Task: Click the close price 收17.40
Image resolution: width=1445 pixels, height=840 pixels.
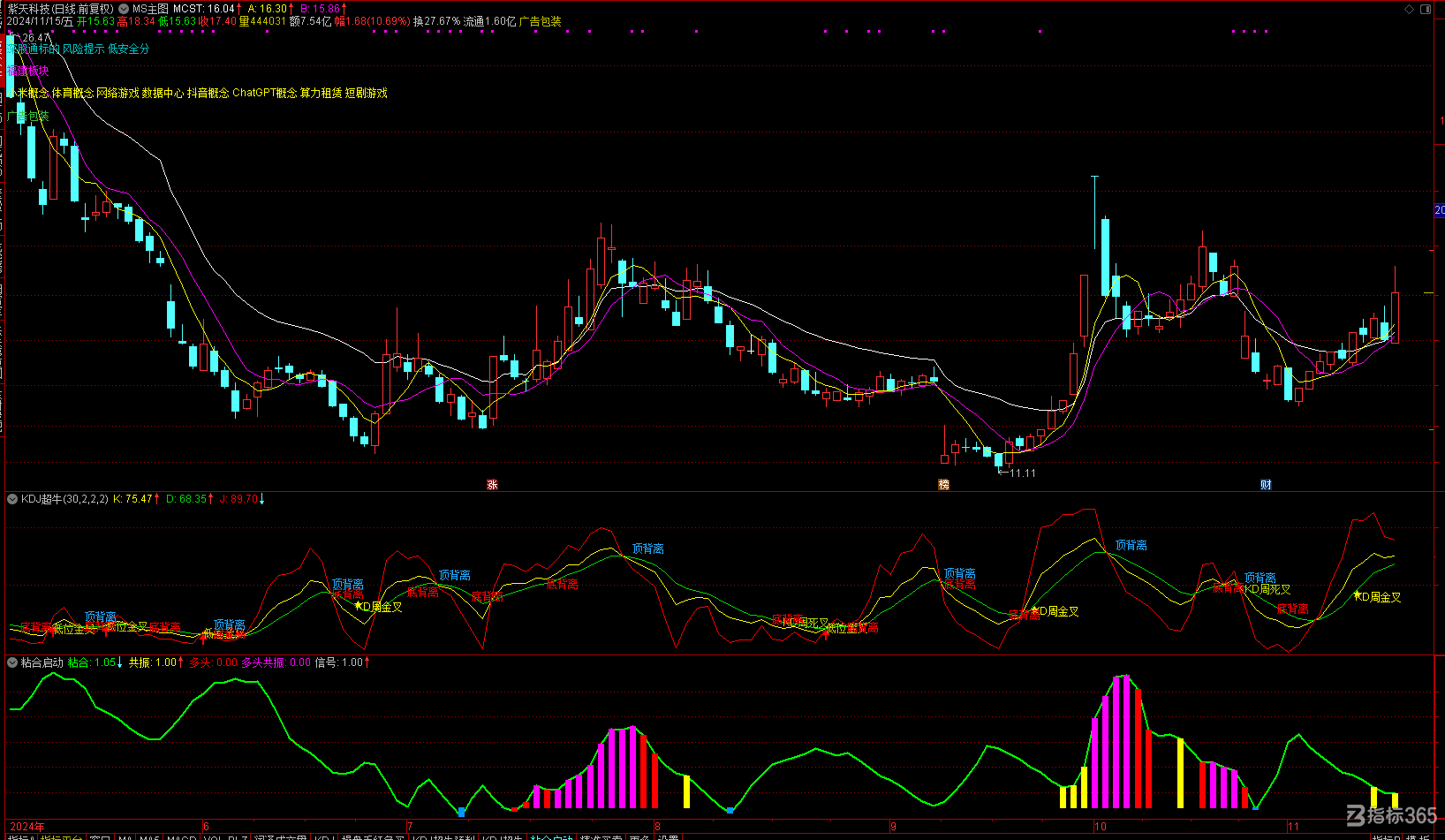Action: click(x=217, y=21)
